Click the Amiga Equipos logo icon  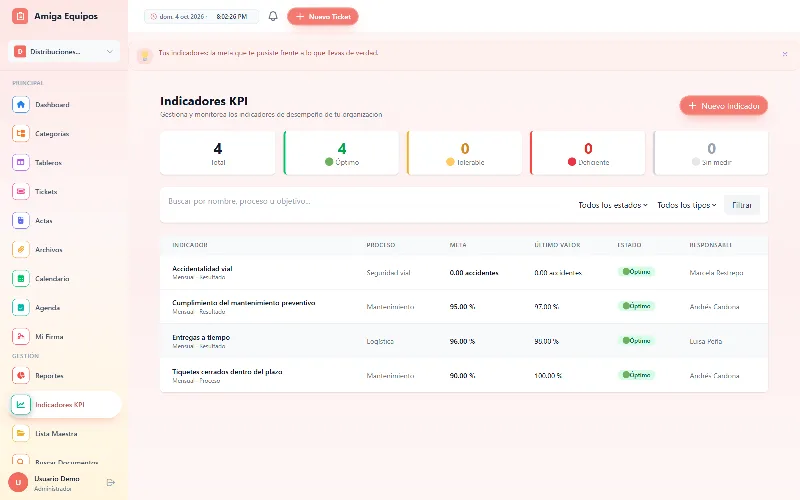(20, 16)
